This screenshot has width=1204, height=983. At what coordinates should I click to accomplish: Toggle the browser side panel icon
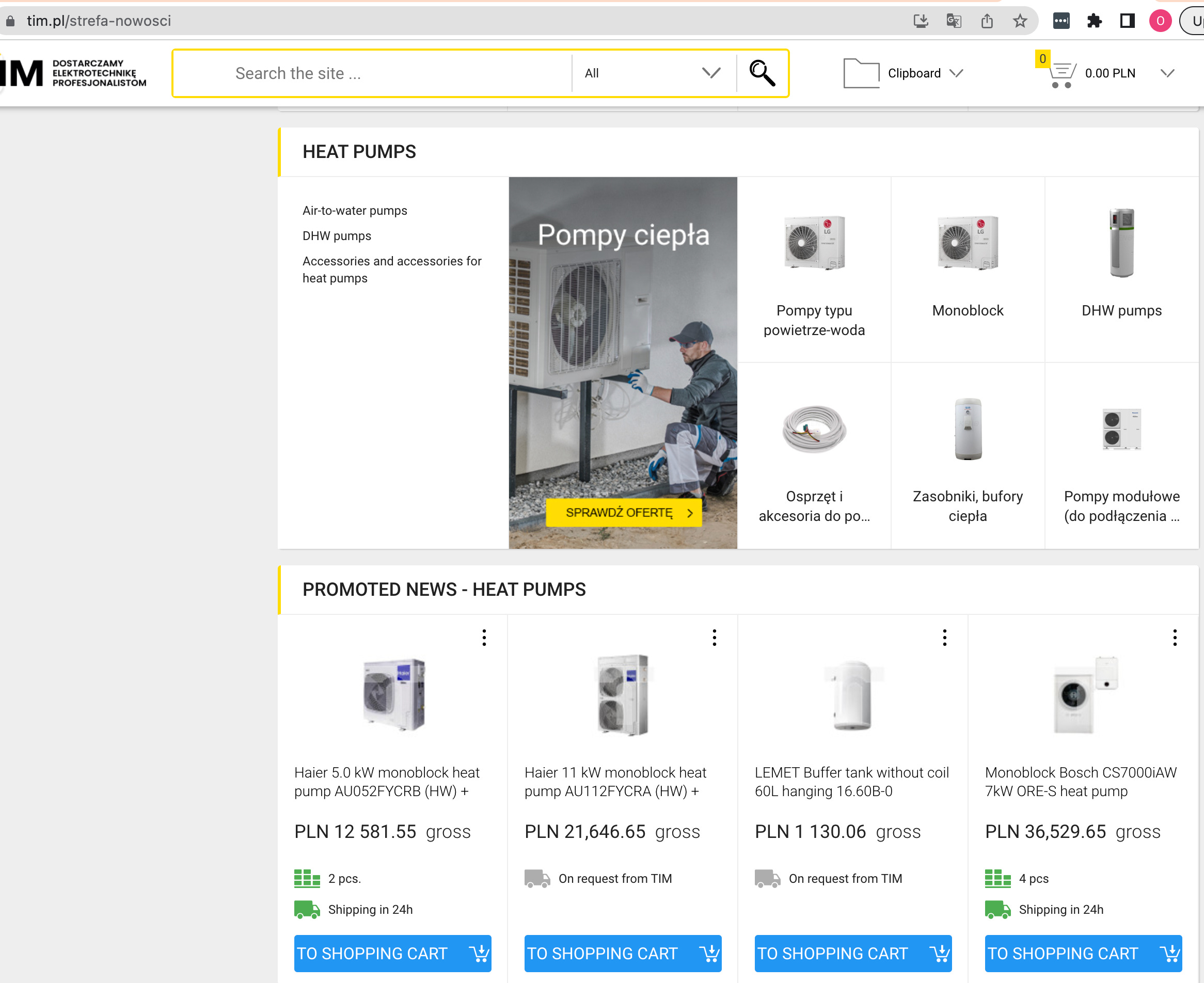point(1128,21)
